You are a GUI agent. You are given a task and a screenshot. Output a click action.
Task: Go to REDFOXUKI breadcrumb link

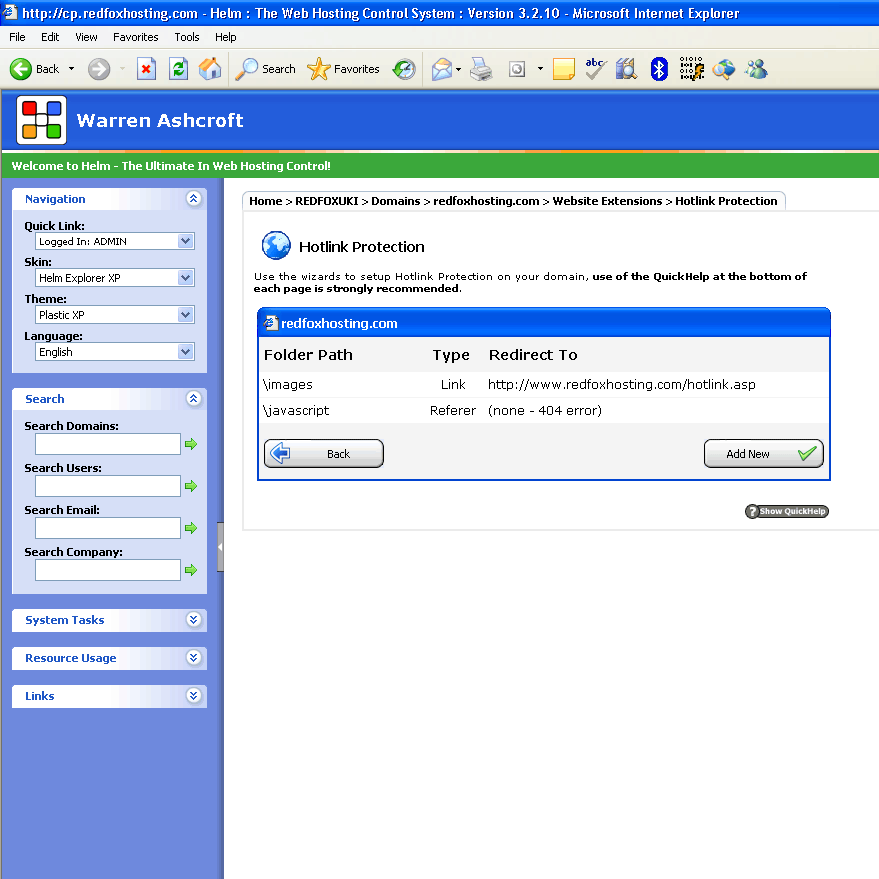click(x=326, y=201)
